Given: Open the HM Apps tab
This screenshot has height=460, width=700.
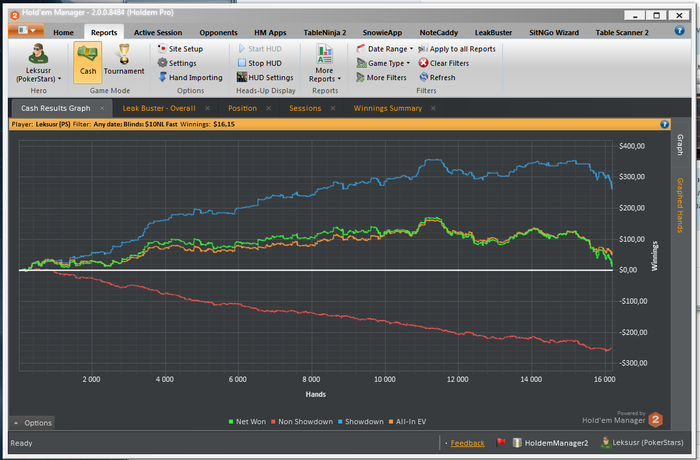Looking at the screenshot, I should (270, 32).
